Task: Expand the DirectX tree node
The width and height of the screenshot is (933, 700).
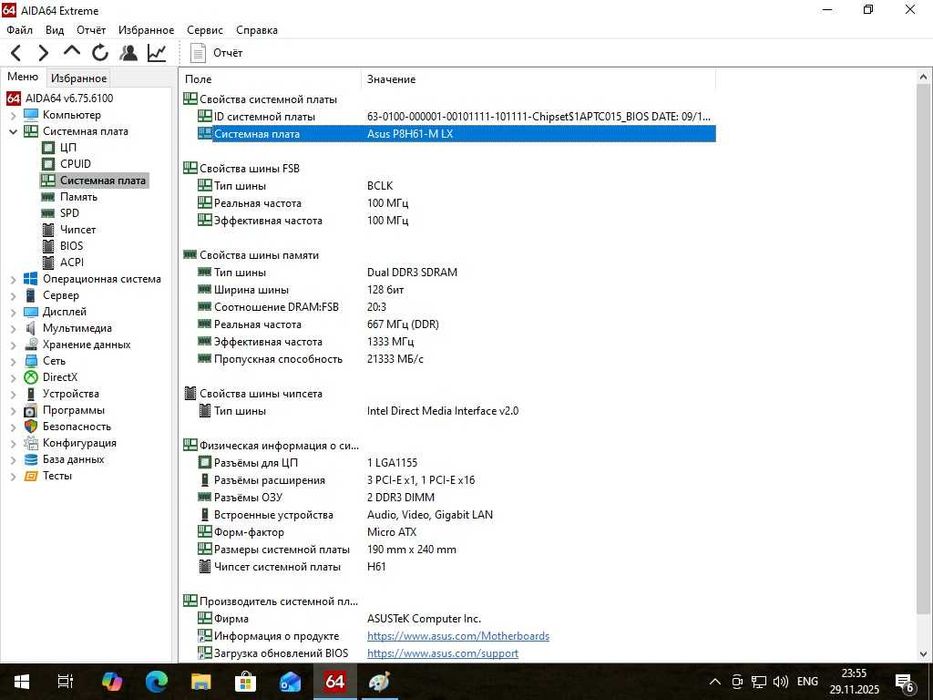Action: click(13, 377)
